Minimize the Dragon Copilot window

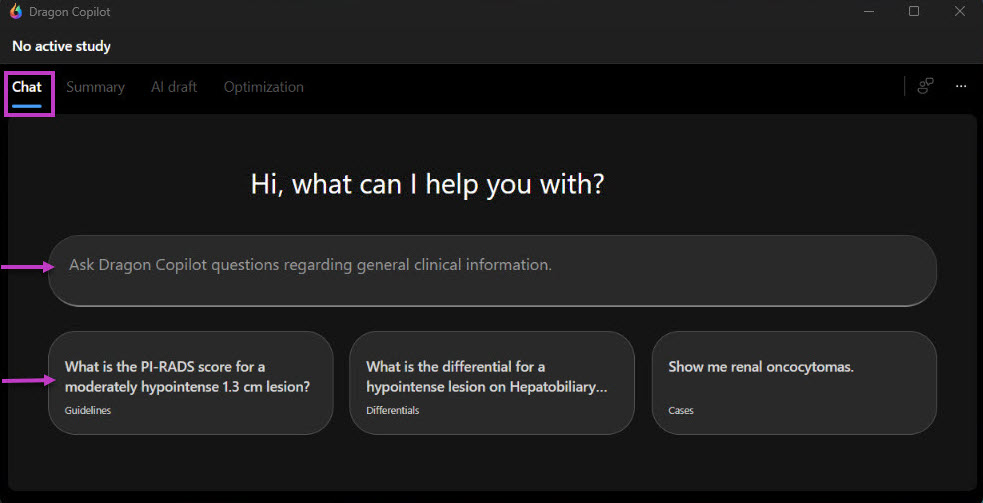(868, 11)
